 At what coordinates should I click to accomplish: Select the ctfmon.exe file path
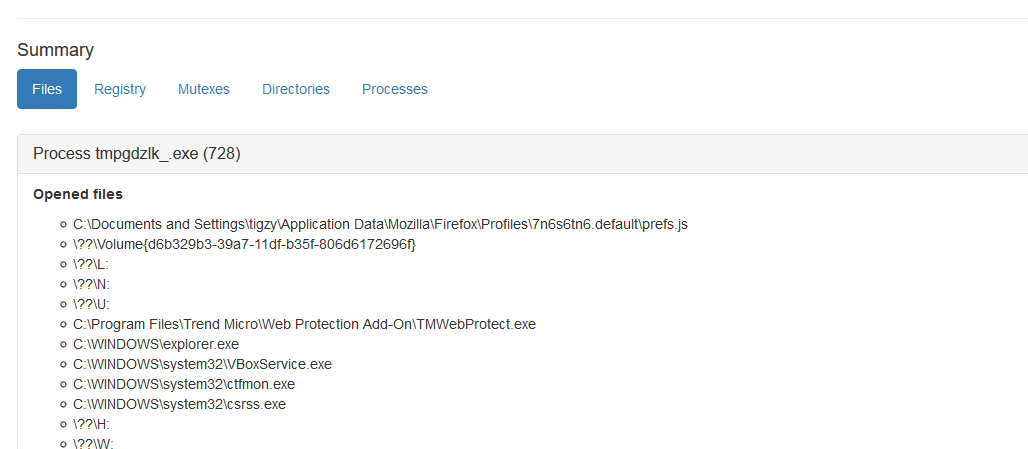[184, 384]
